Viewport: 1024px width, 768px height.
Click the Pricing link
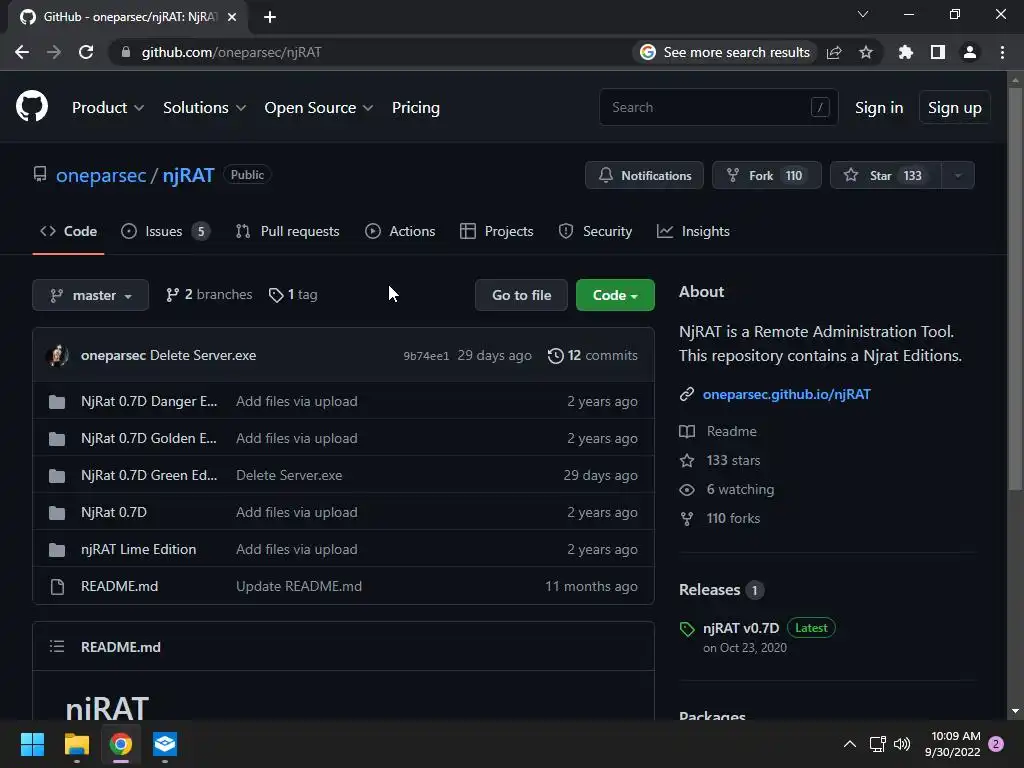coord(415,108)
